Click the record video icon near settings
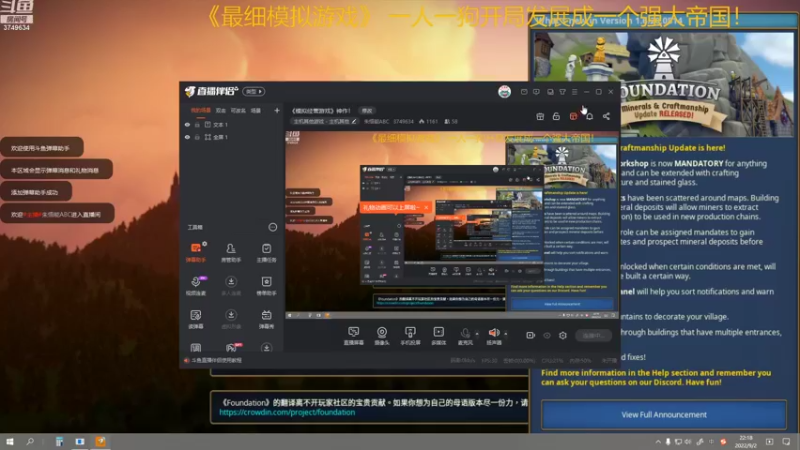The image size is (800, 450). coord(531,335)
